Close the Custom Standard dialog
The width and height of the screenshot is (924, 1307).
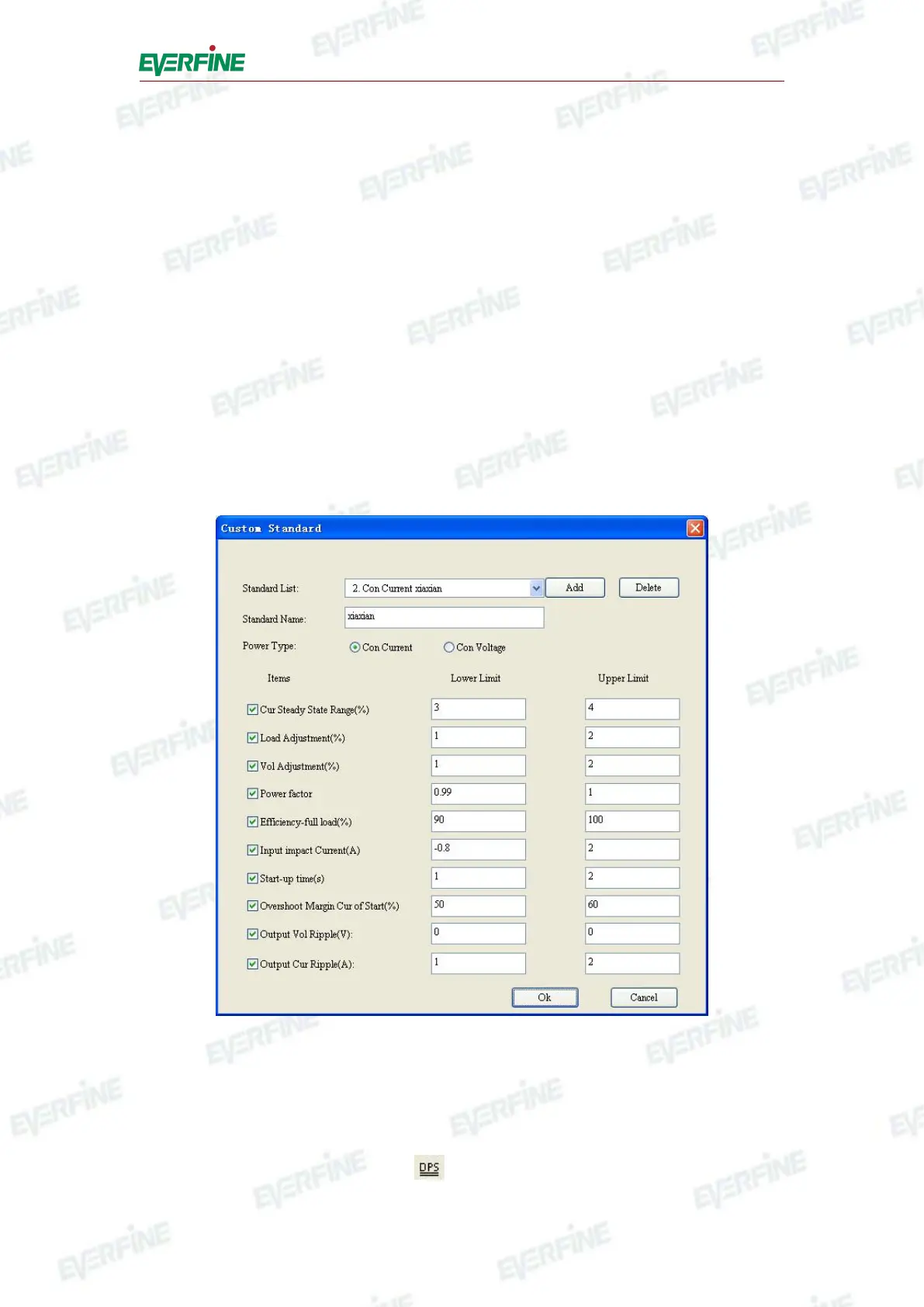point(695,529)
